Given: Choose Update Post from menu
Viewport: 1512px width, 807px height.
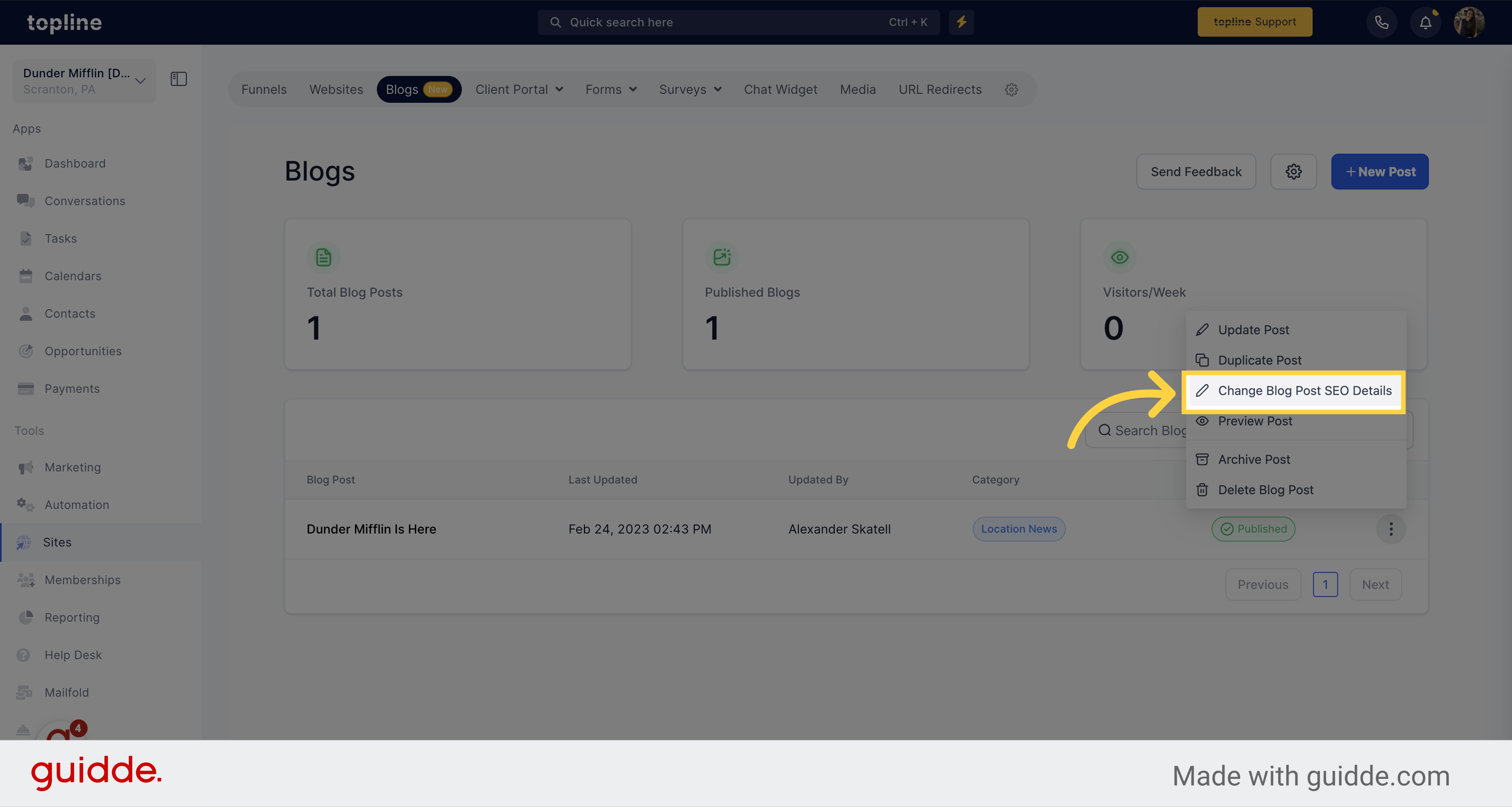Looking at the screenshot, I should pos(1296,330).
